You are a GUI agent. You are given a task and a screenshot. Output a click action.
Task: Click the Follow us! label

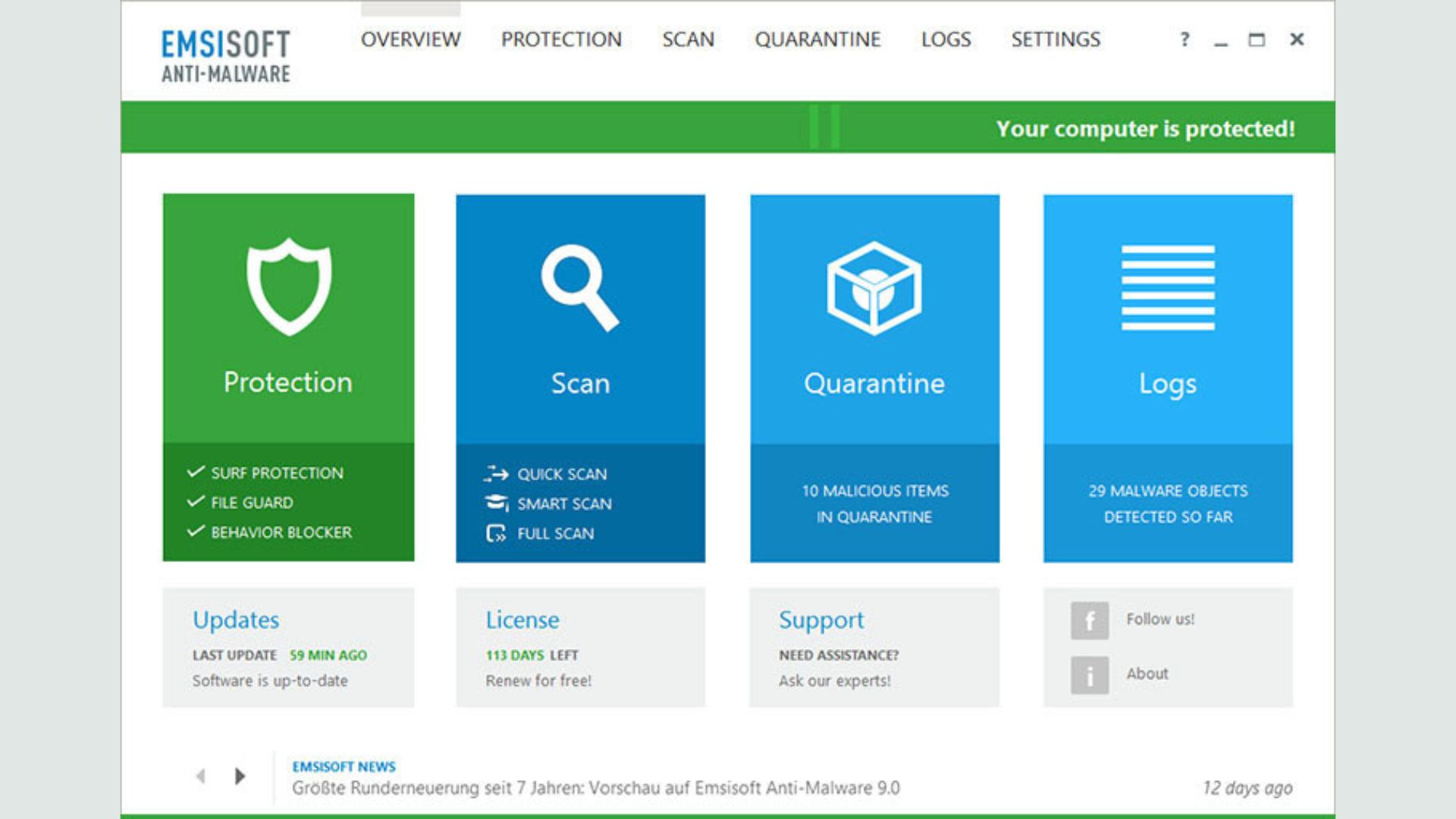[x=1160, y=620]
